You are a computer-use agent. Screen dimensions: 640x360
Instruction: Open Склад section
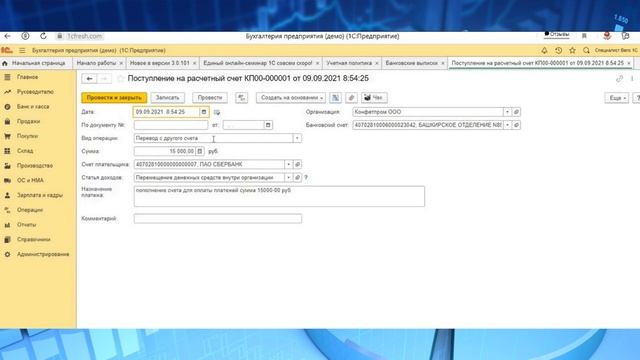pos(25,151)
